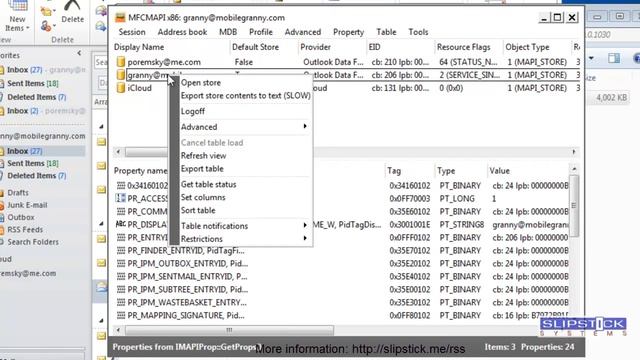Select the poremsky@me.com store row
This screenshot has width=640, height=360.
coord(347,62)
